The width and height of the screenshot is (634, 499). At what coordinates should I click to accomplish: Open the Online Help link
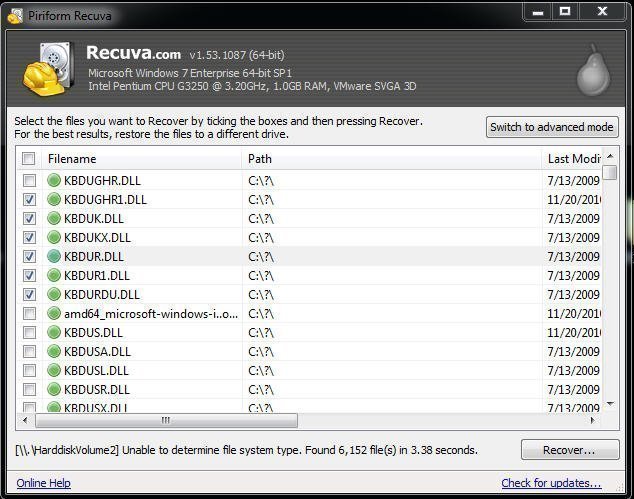[44, 483]
